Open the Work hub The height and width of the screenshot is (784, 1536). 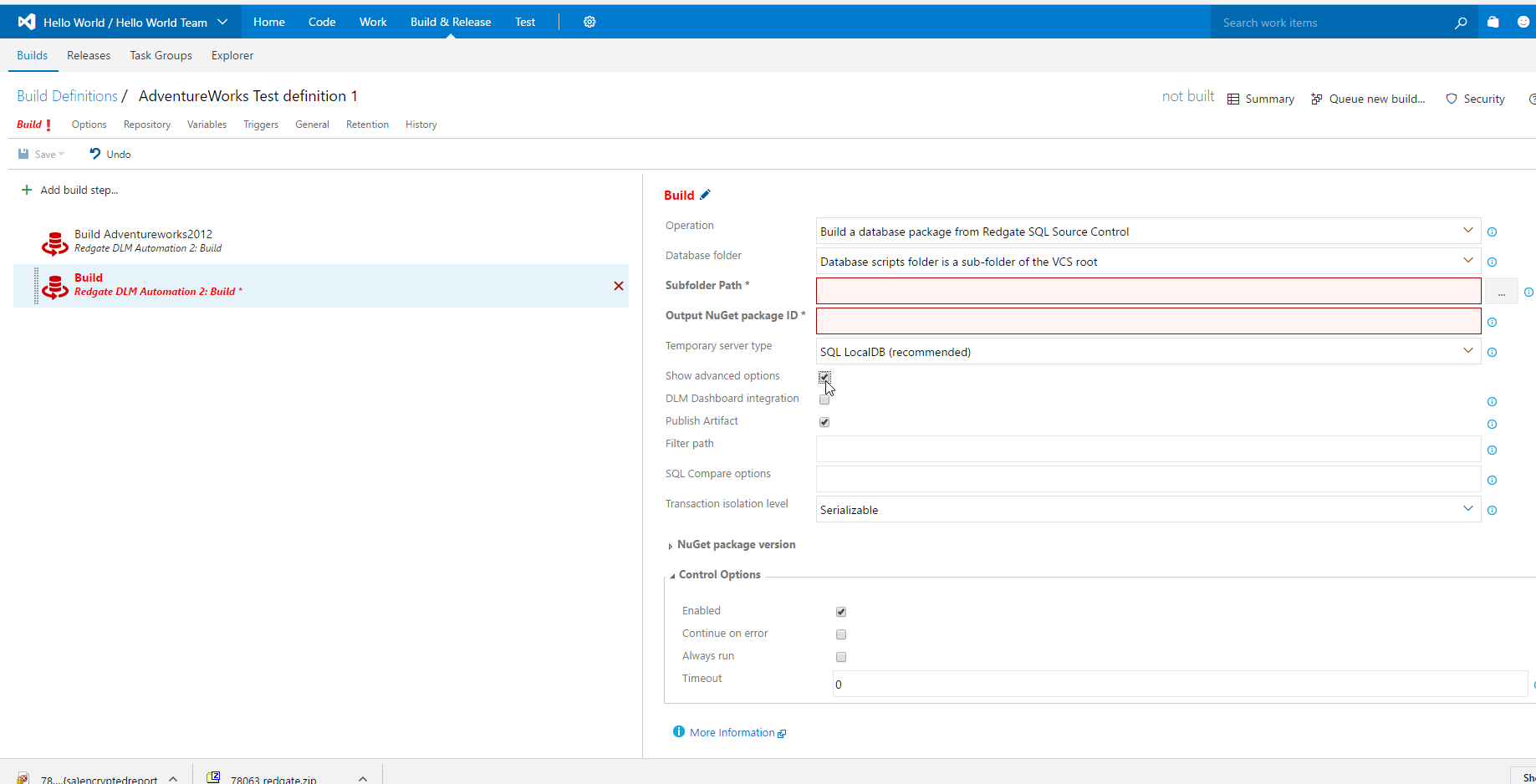[373, 22]
